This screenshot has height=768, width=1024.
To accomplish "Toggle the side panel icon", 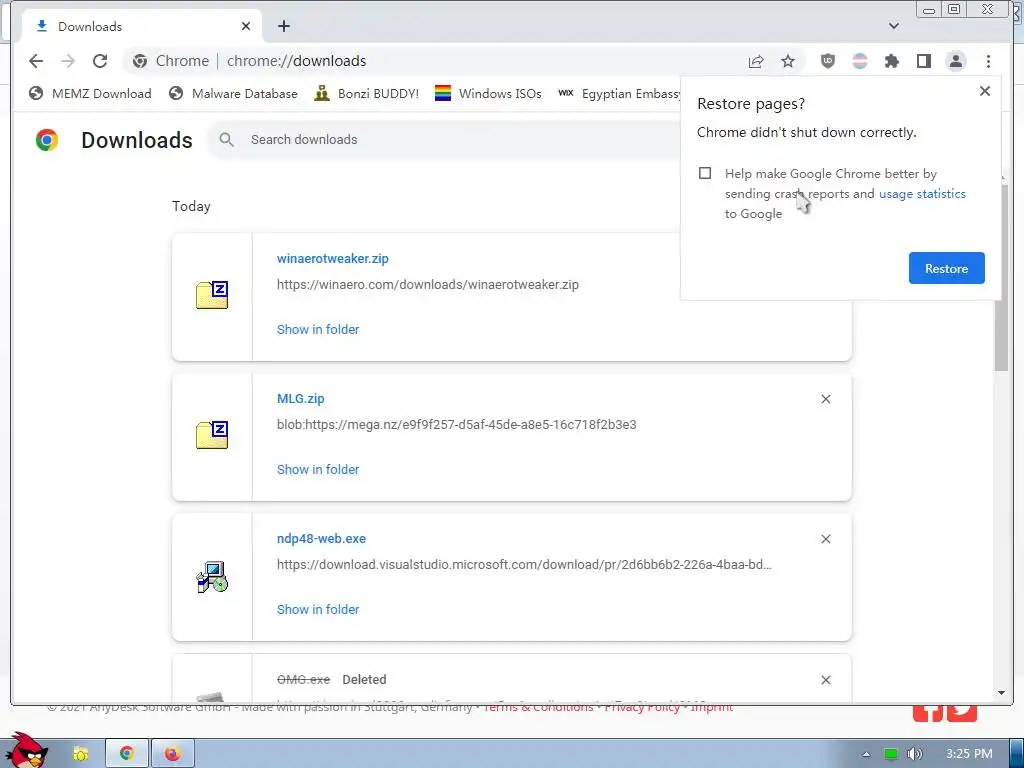I will click(x=923, y=61).
